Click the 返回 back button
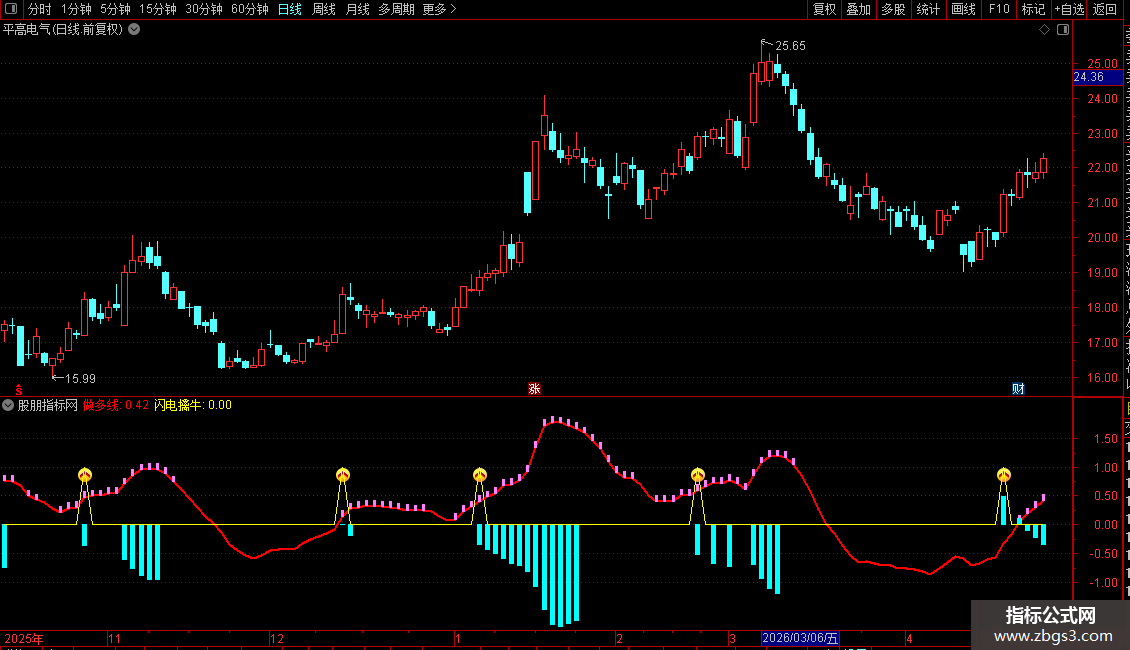The height and width of the screenshot is (650, 1130). [1105, 9]
